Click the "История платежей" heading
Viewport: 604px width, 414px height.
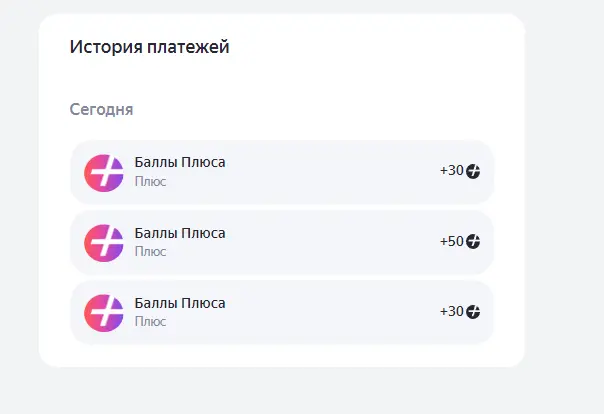(149, 47)
